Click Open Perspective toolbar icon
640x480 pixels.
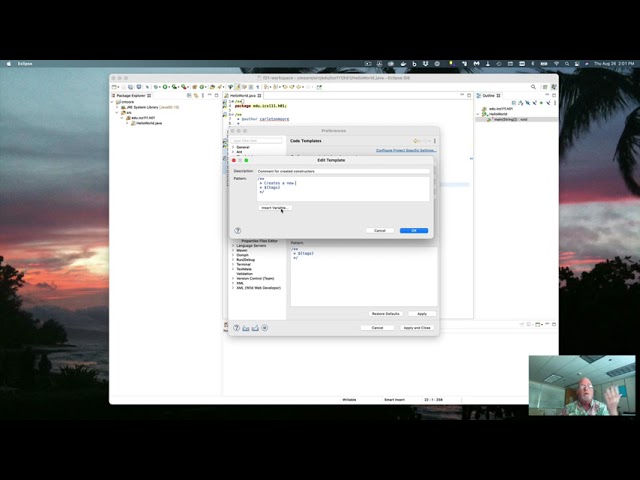click(545, 87)
